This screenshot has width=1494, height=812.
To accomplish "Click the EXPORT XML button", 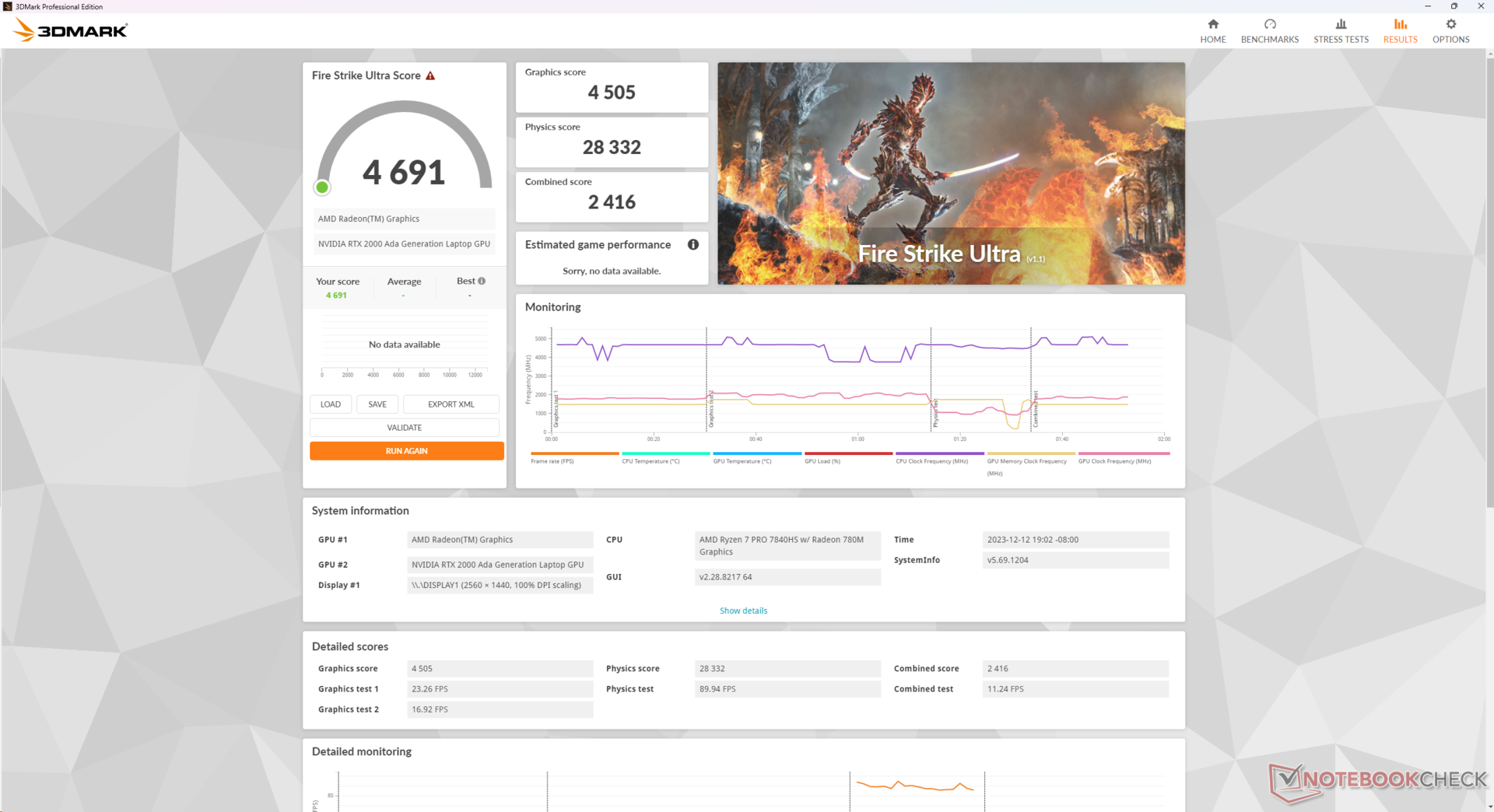I will 451,404.
